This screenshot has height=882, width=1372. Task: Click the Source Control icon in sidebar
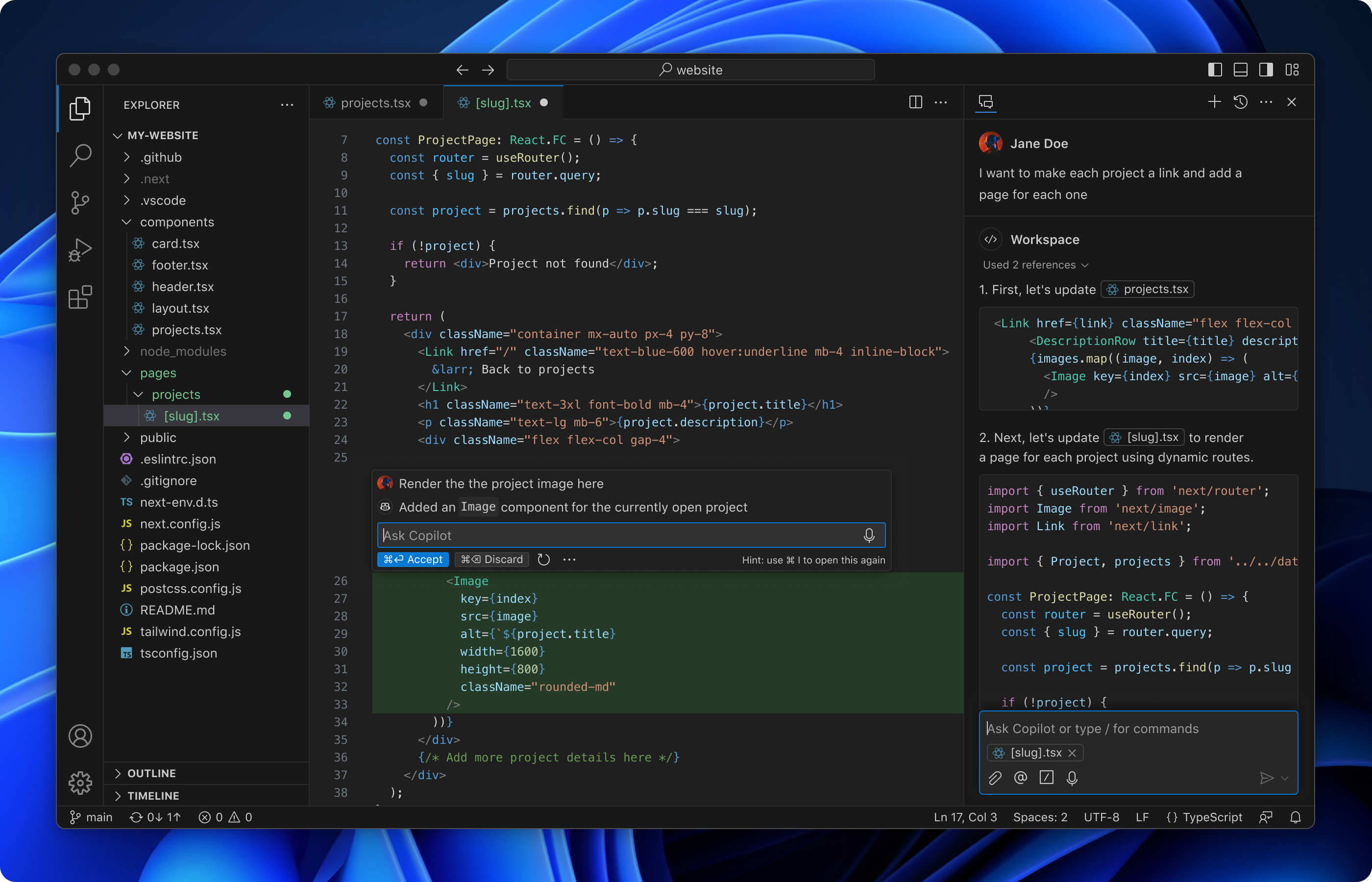pyautogui.click(x=81, y=201)
